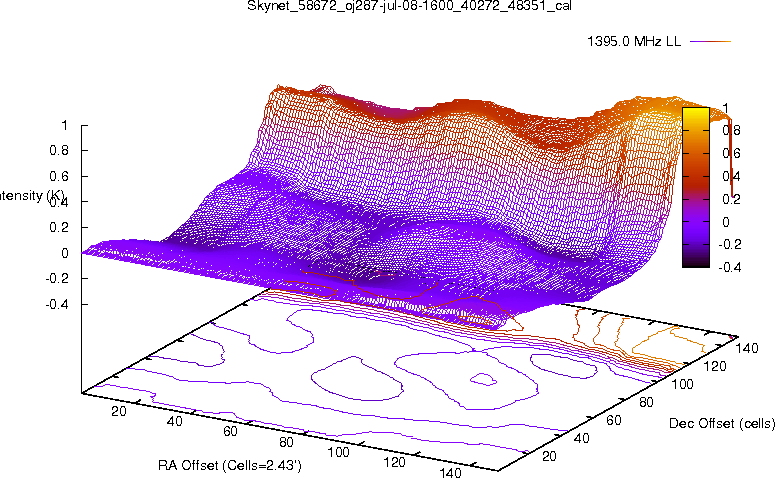Click the Intensity (K) axis label
Screen dimensions: 775x478
click(x=31, y=196)
